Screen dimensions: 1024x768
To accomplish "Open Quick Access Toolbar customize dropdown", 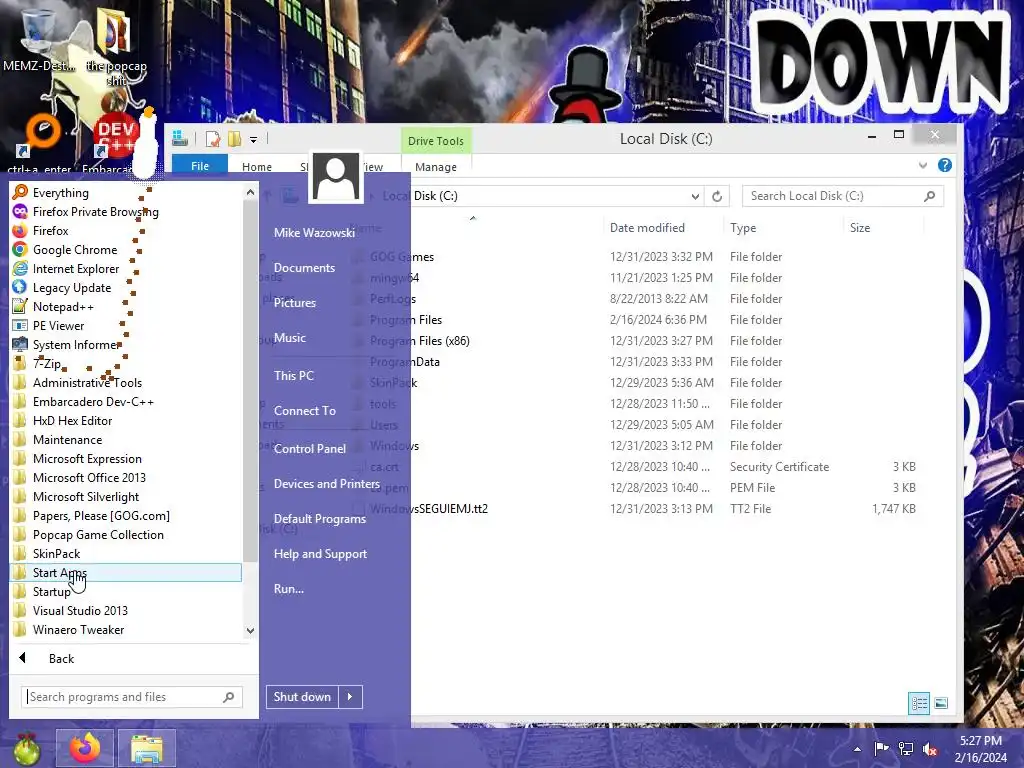I will [x=253, y=139].
